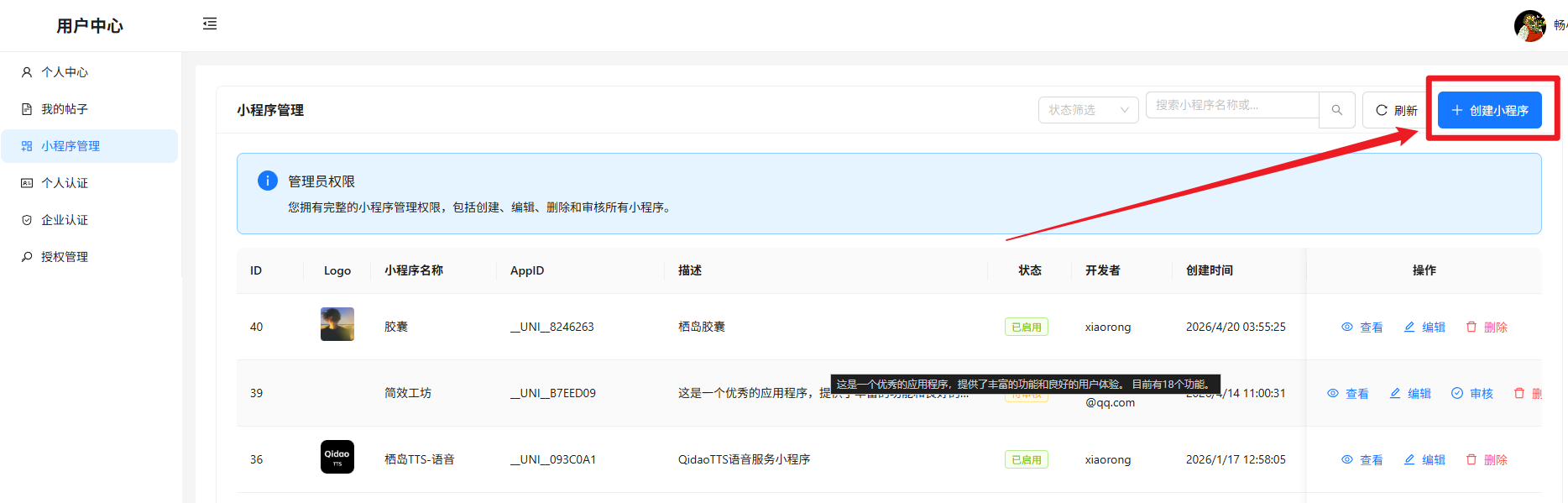
Task: Click the 刷新 refresh button
Action: [x=1395, y=110]
